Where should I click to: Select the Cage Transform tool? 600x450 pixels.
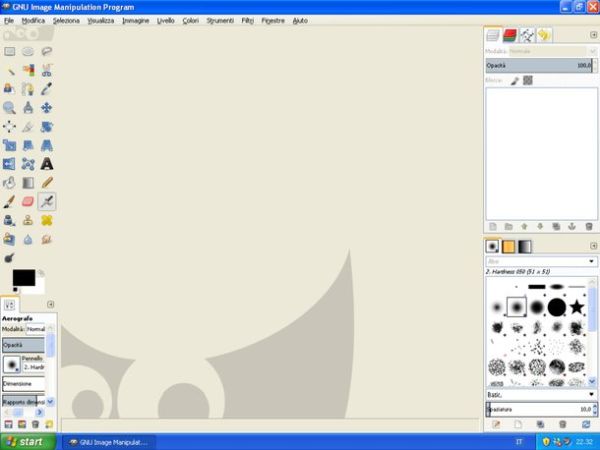point(28,164)
